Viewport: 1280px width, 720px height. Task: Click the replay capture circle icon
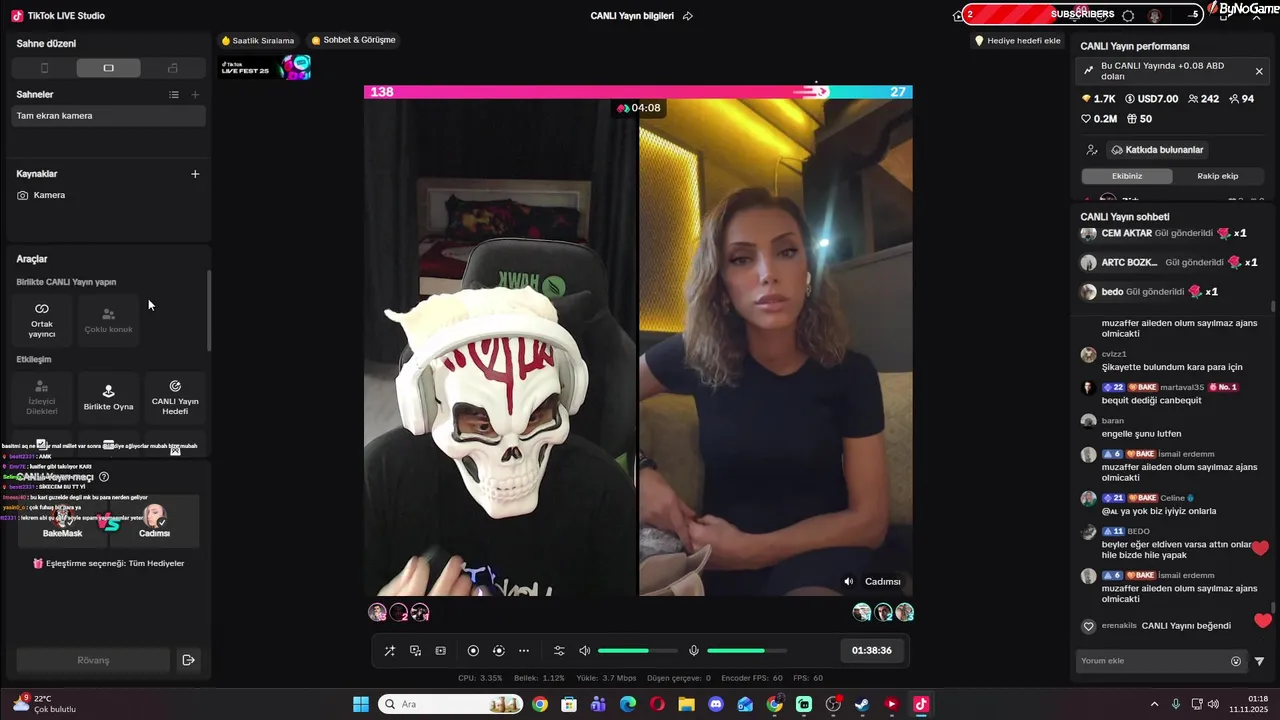pos(499,651)
